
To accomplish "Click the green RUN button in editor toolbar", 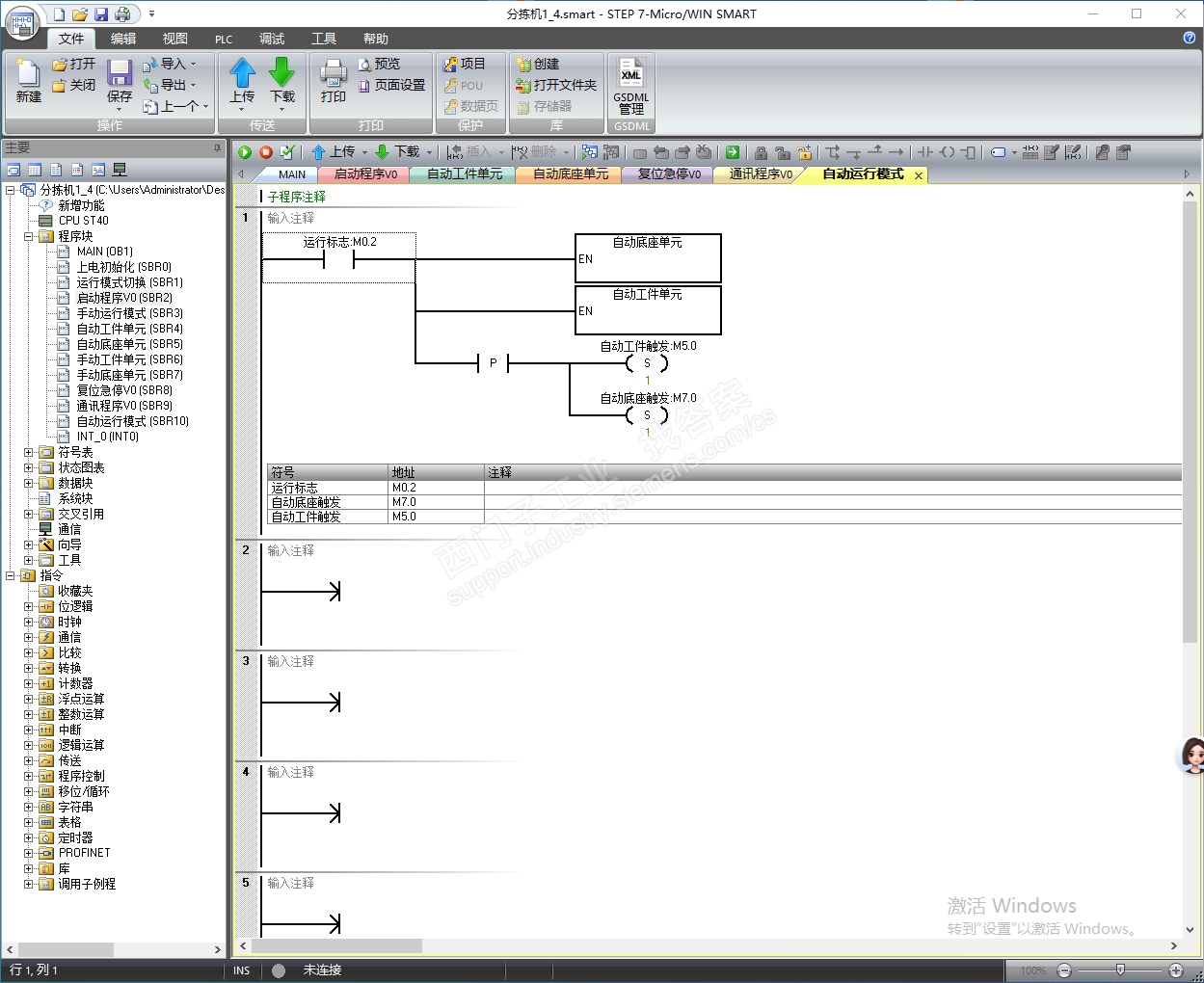I will [x=246, y=152].
